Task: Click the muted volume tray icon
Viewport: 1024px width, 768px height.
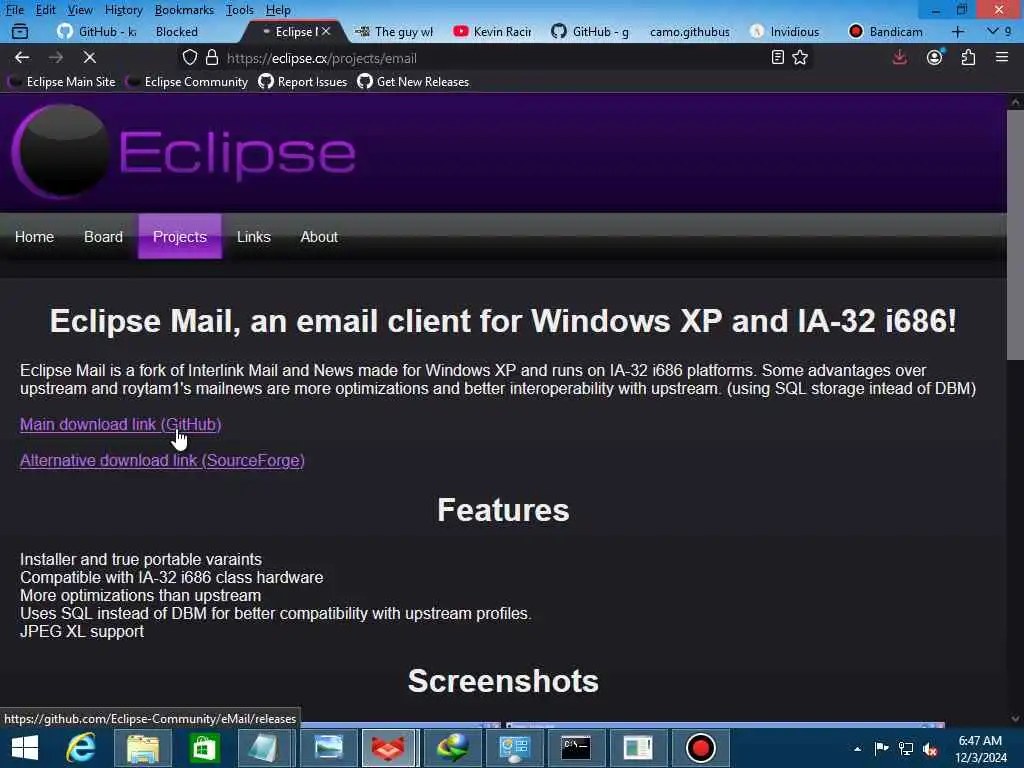Action: pos(930,748)
